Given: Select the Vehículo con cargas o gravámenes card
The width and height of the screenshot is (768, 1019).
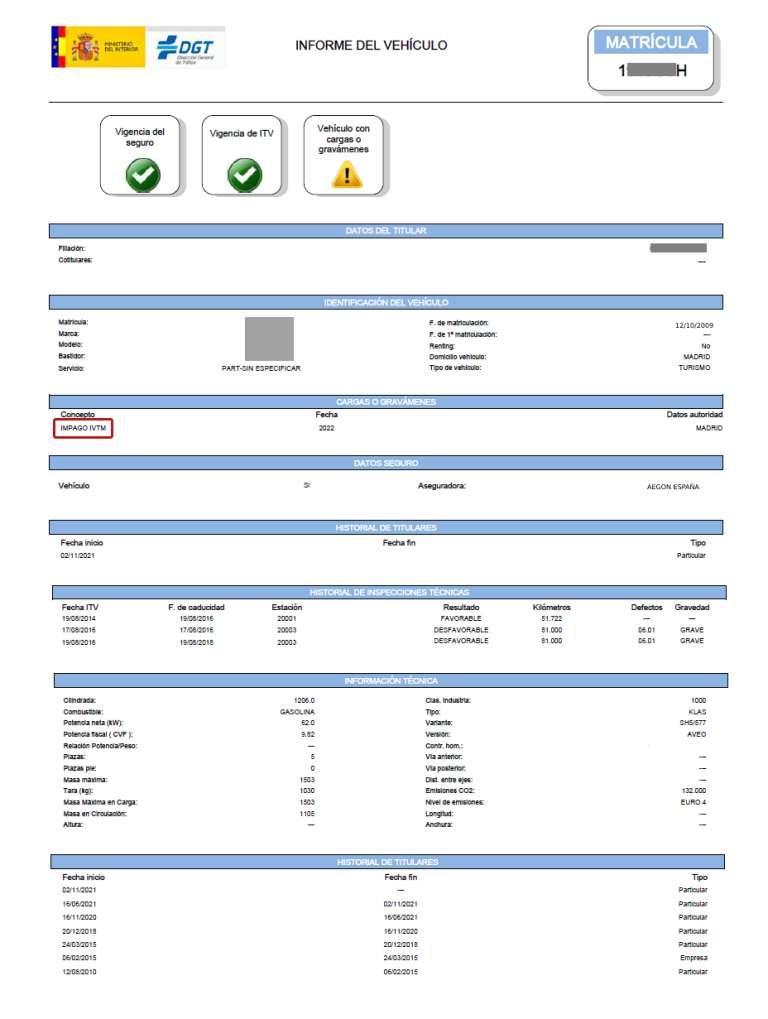Looking at the screenshot, I should [x=344, y=155].
